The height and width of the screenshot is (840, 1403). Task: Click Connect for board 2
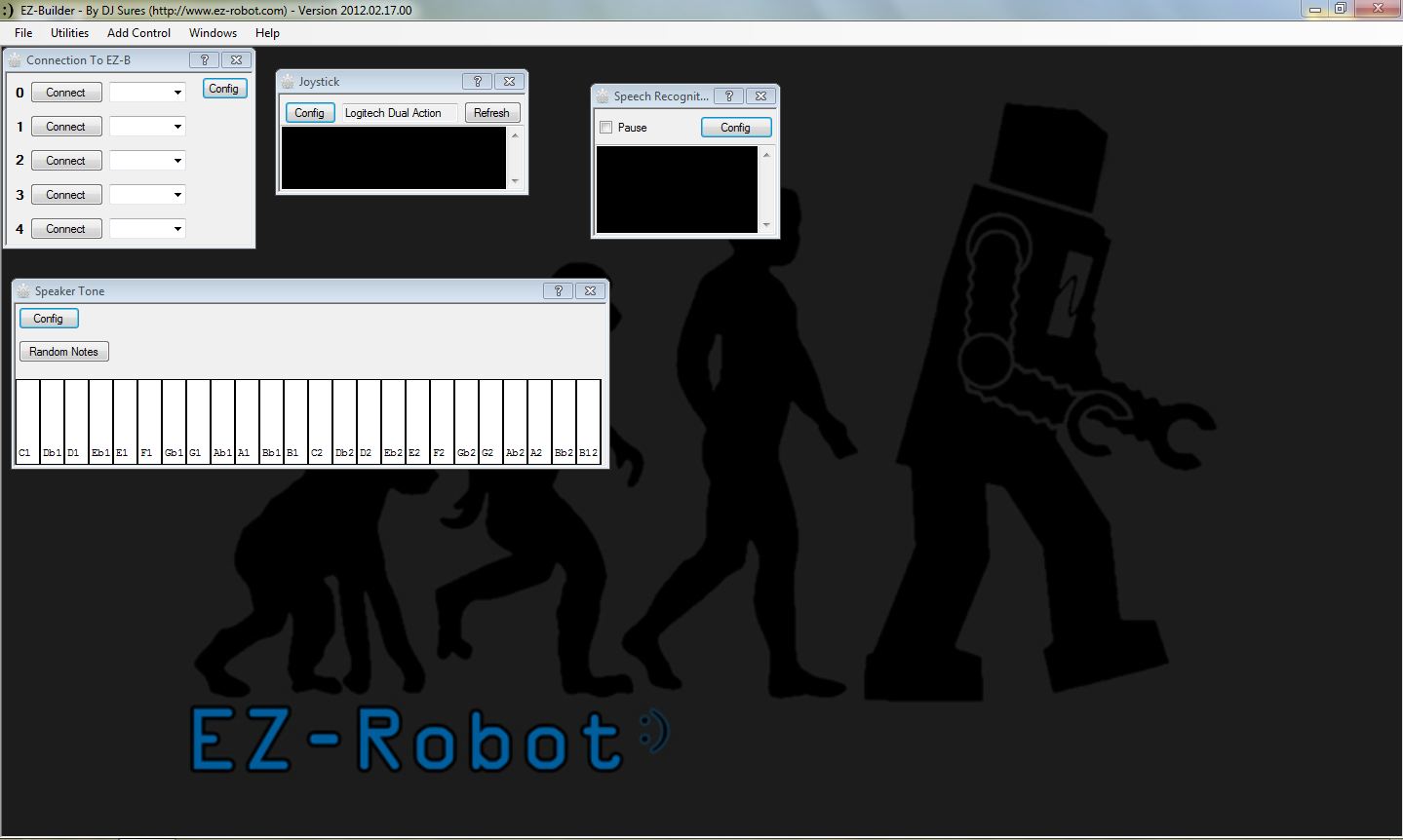click(x=66, y=161)
